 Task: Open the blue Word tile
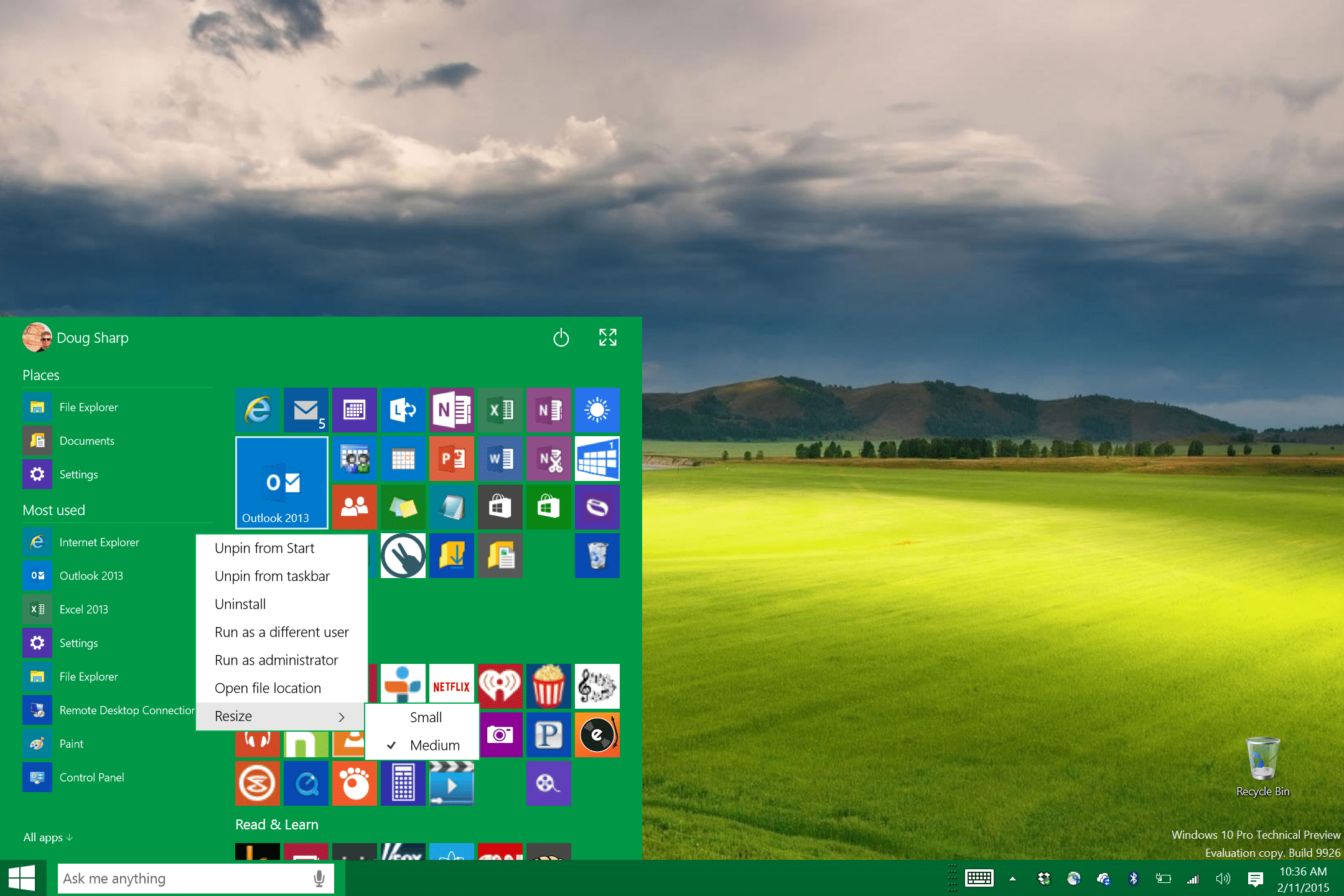tap(500, 459)
